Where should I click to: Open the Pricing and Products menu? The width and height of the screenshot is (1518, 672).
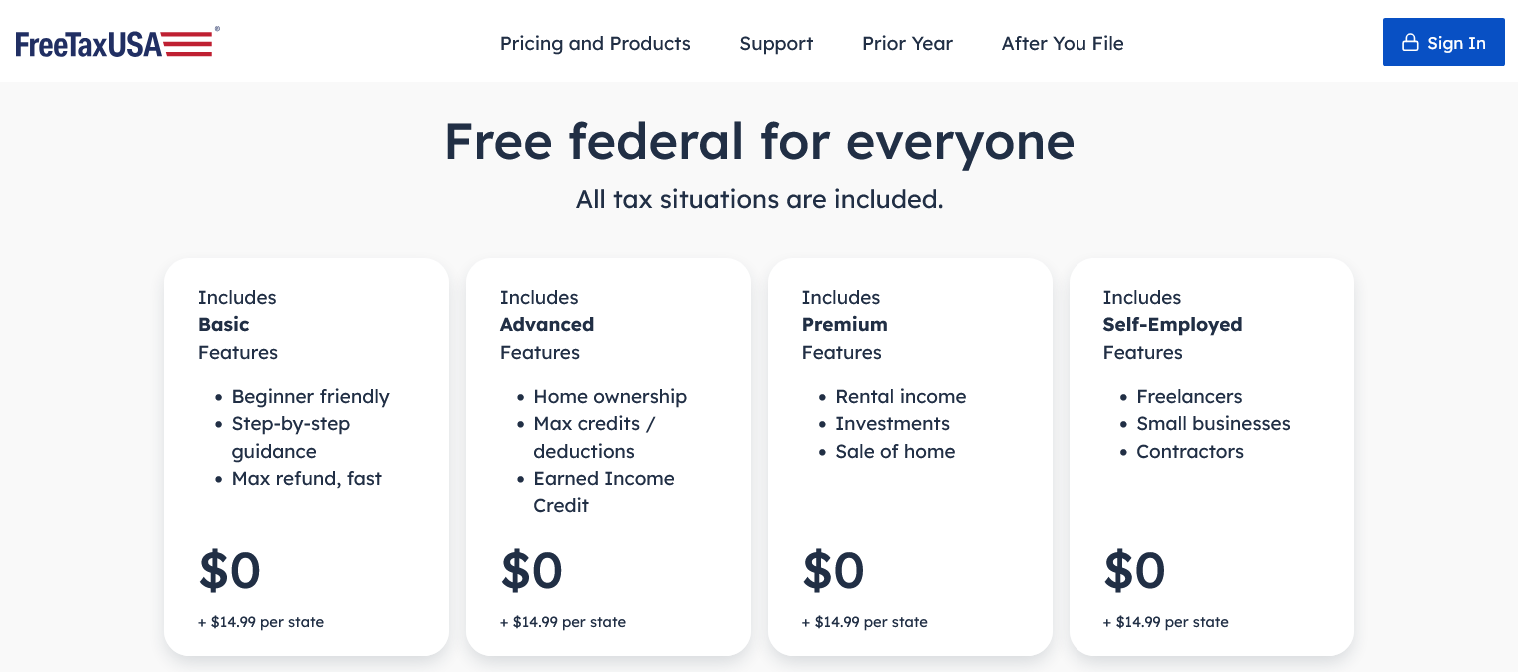(x=595, y=44)
